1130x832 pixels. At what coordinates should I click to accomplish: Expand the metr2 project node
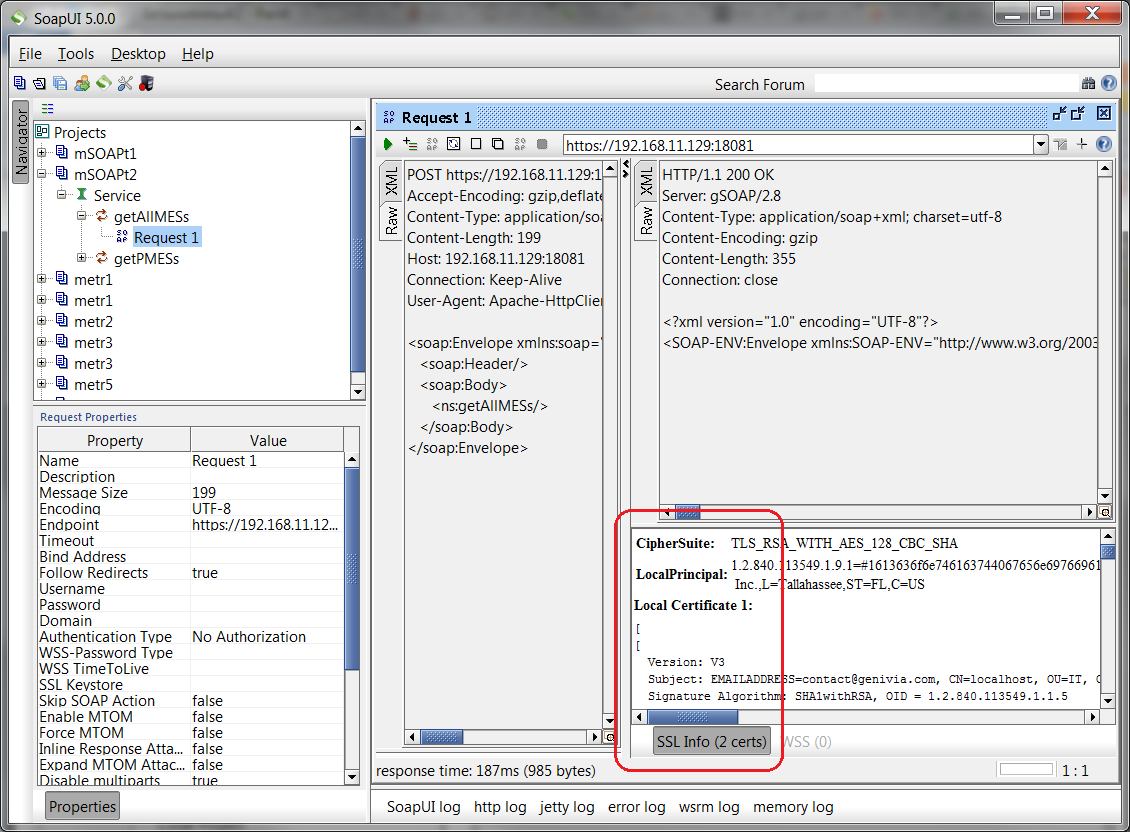[42, 321]
